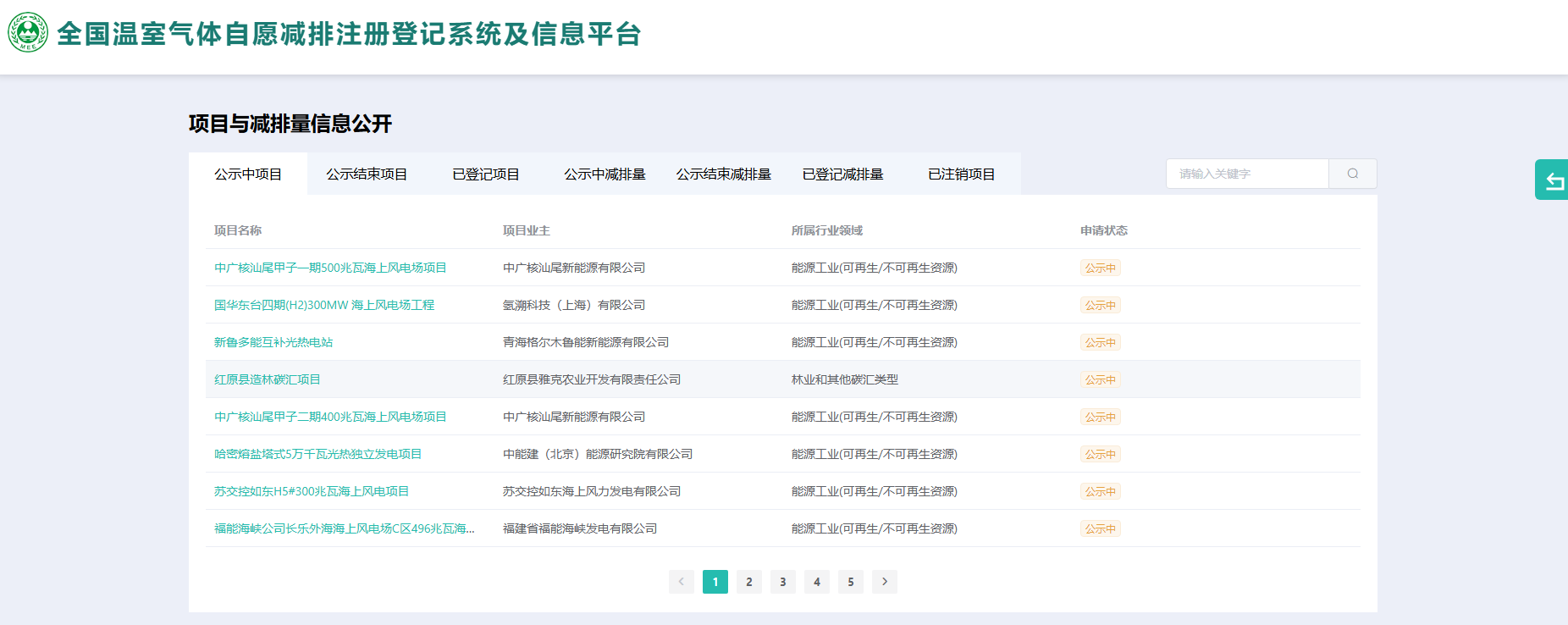Click the teal return arrow side button

coord(1553,180)
